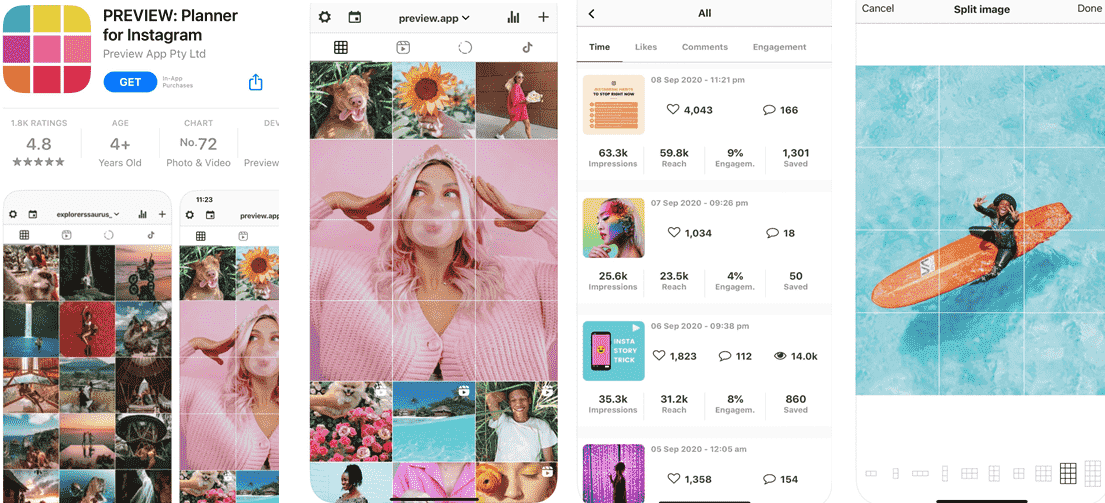The image size is (1105, 503).
Task: Expand the explorerssaurus_ account dropdown
Action: click(88, 214)
